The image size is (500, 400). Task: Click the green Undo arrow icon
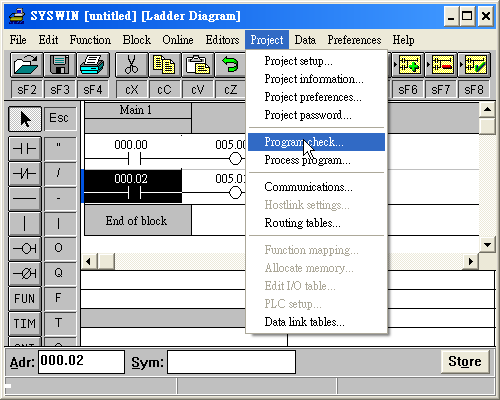[230, 65]
